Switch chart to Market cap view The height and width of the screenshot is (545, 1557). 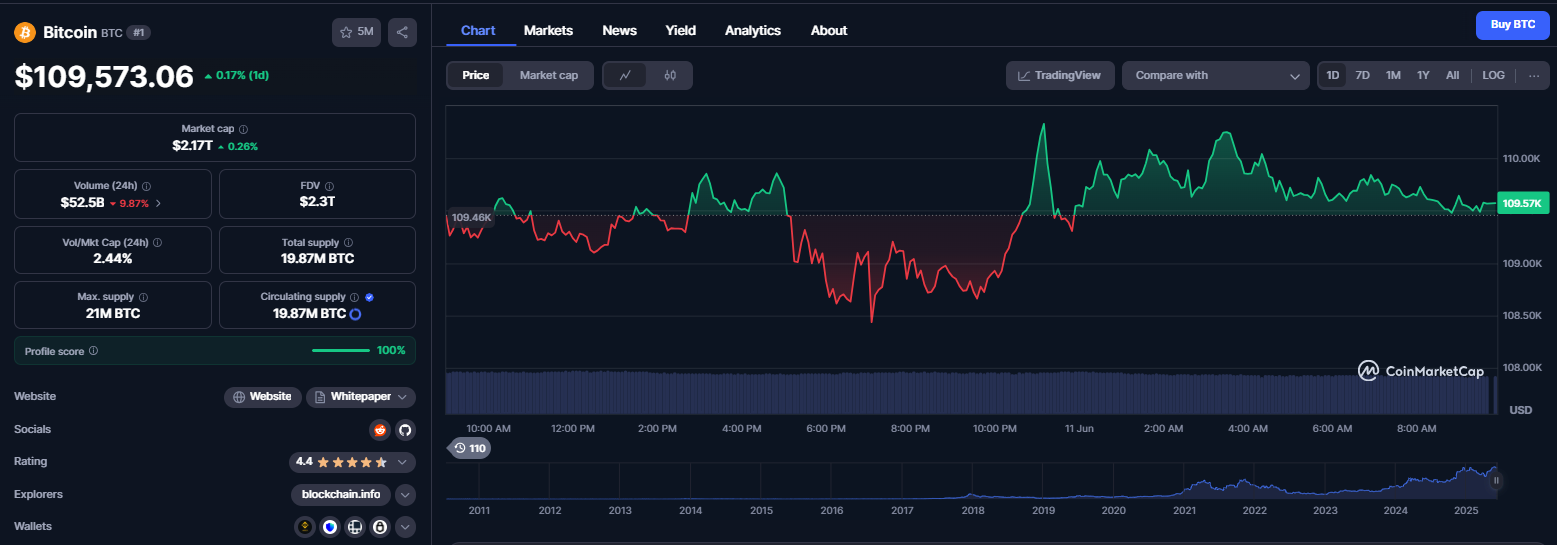tap(548, 75)
